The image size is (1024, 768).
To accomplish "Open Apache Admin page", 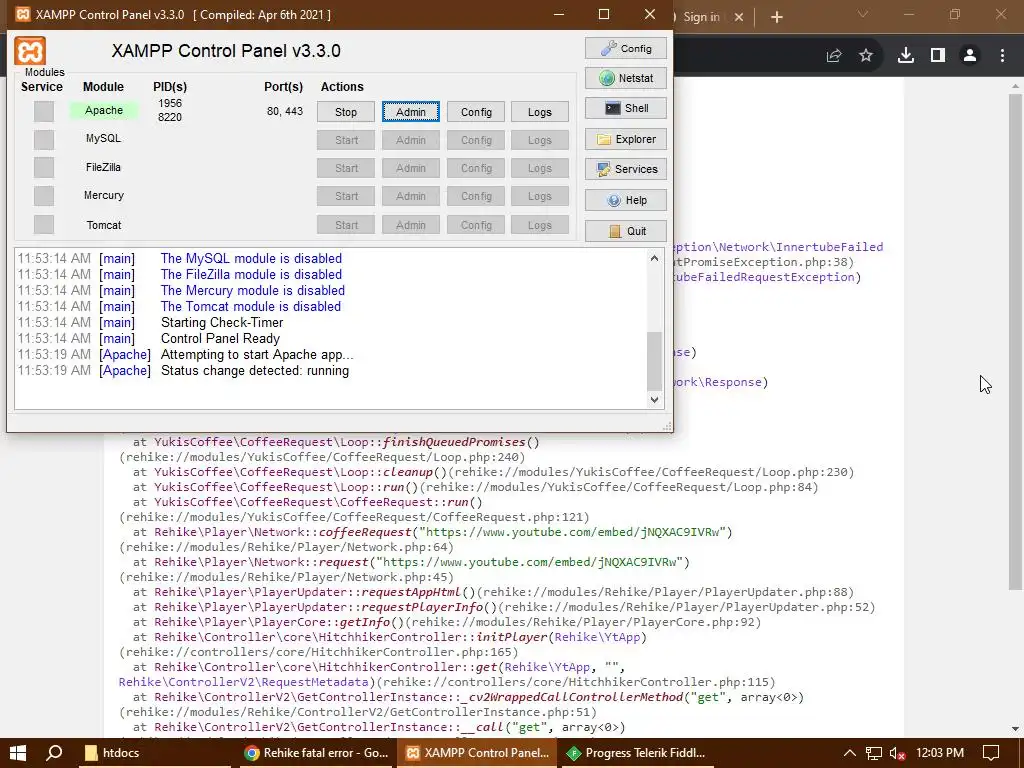I will [x=411, y=112].
